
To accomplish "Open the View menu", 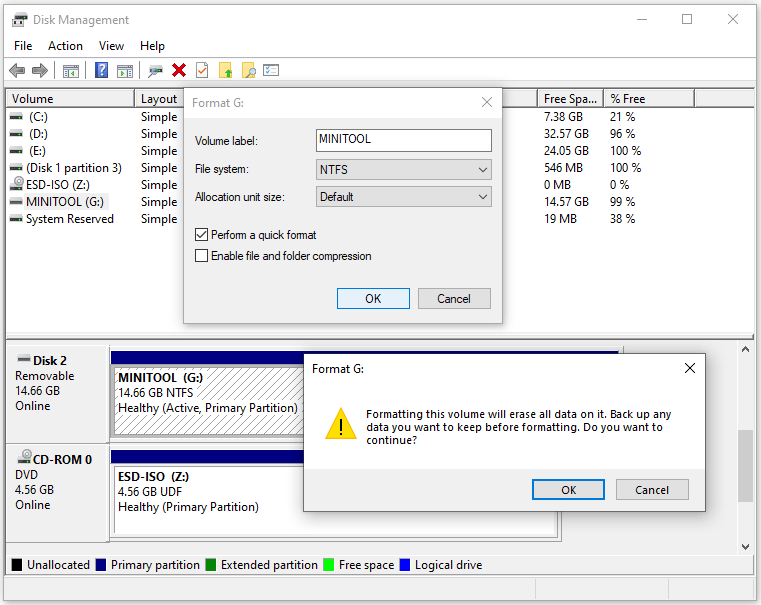I will (111, 46).
